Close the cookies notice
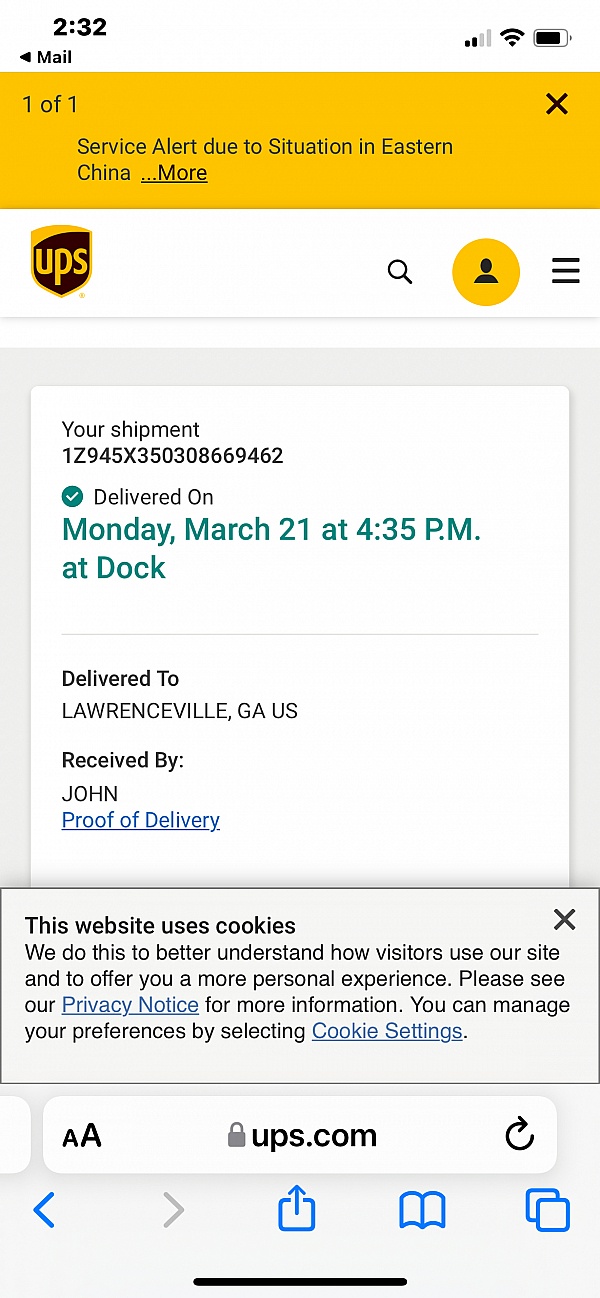 pos(565,919)
